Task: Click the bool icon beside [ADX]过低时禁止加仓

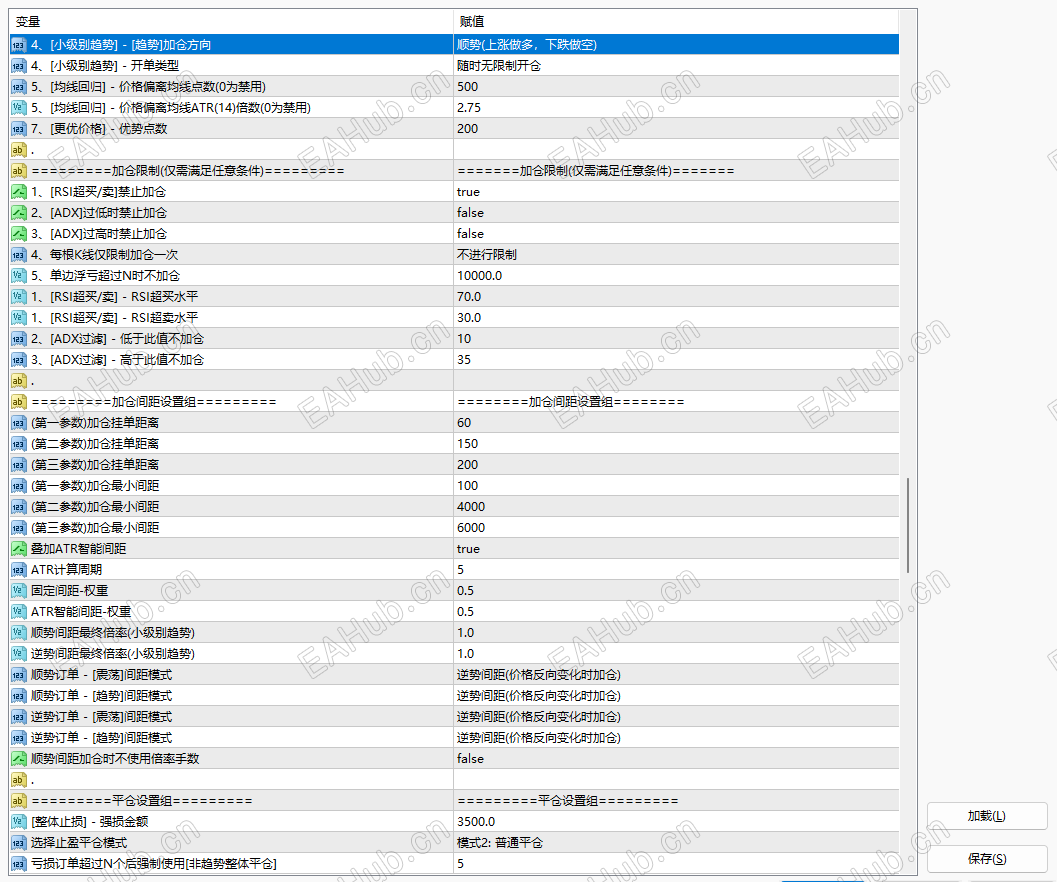Action: pyautogui.click(x=18, y=213)
